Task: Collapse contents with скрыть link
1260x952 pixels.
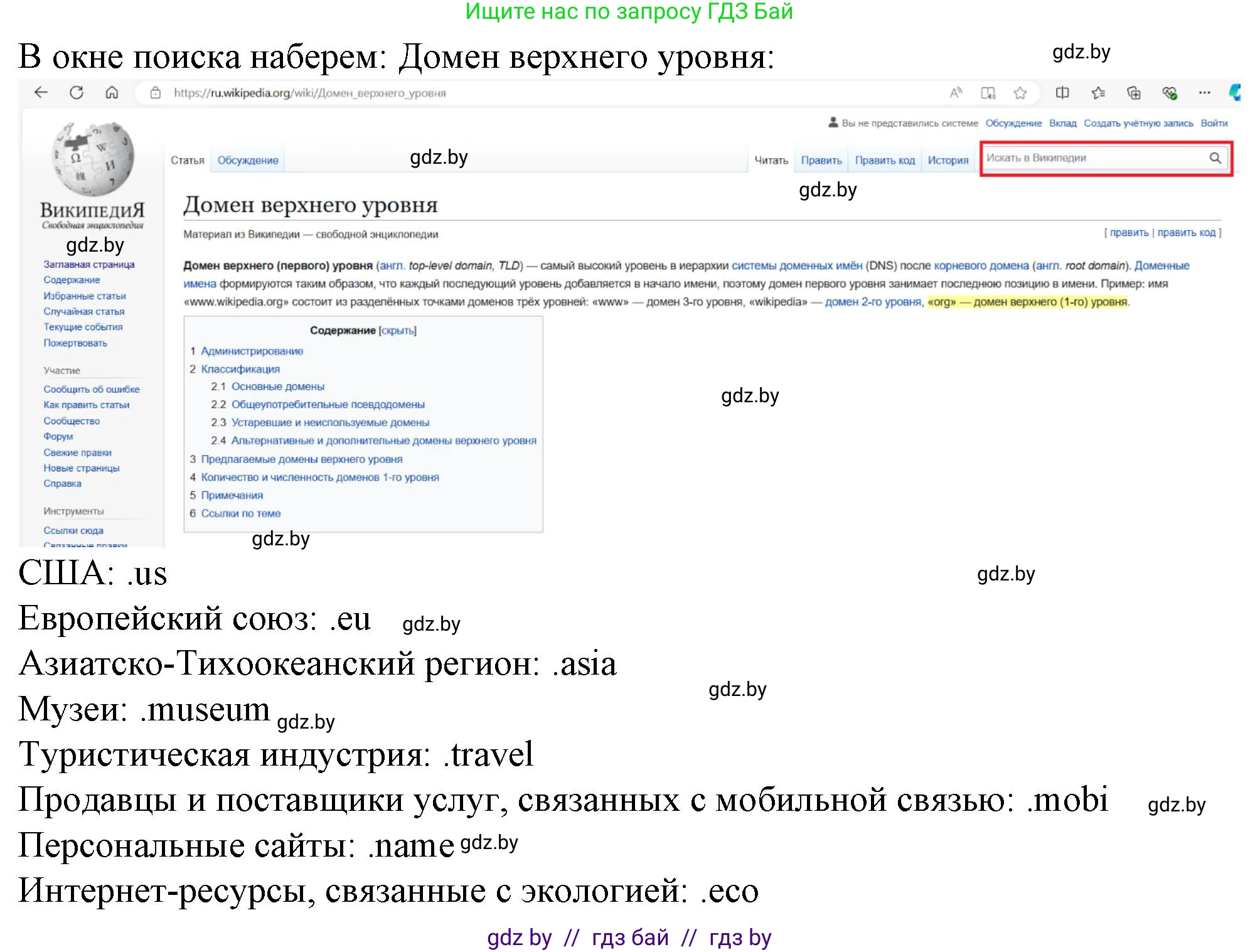Action: coord(398,331)
